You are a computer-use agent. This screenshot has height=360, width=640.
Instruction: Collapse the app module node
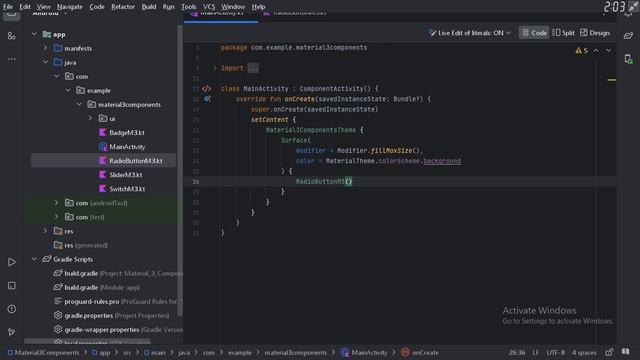[34, 34]
